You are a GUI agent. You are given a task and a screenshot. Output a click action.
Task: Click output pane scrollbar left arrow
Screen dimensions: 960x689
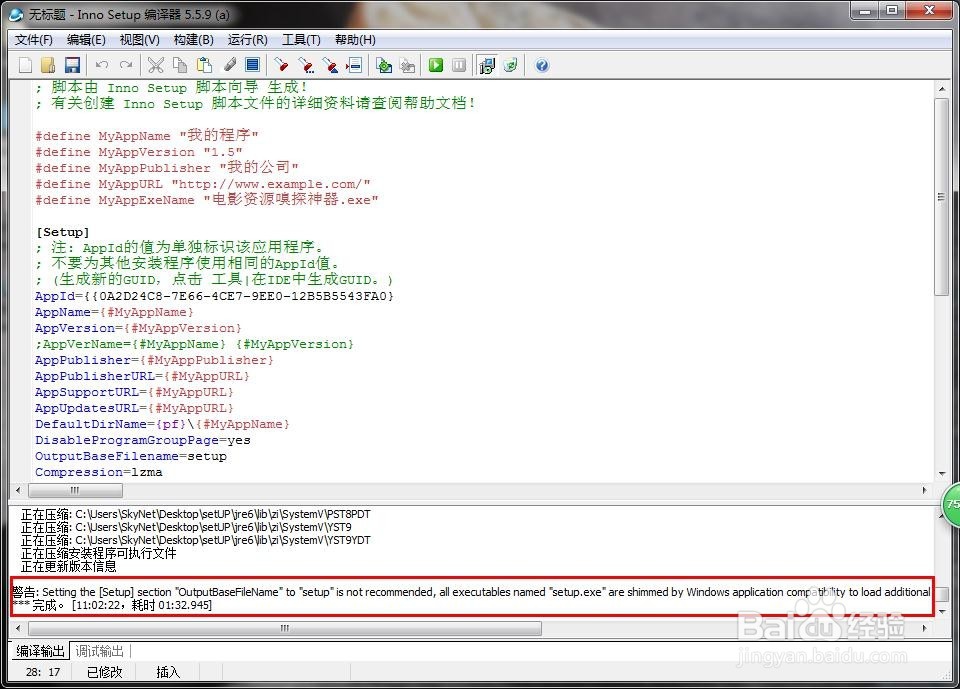pos(18,628)
